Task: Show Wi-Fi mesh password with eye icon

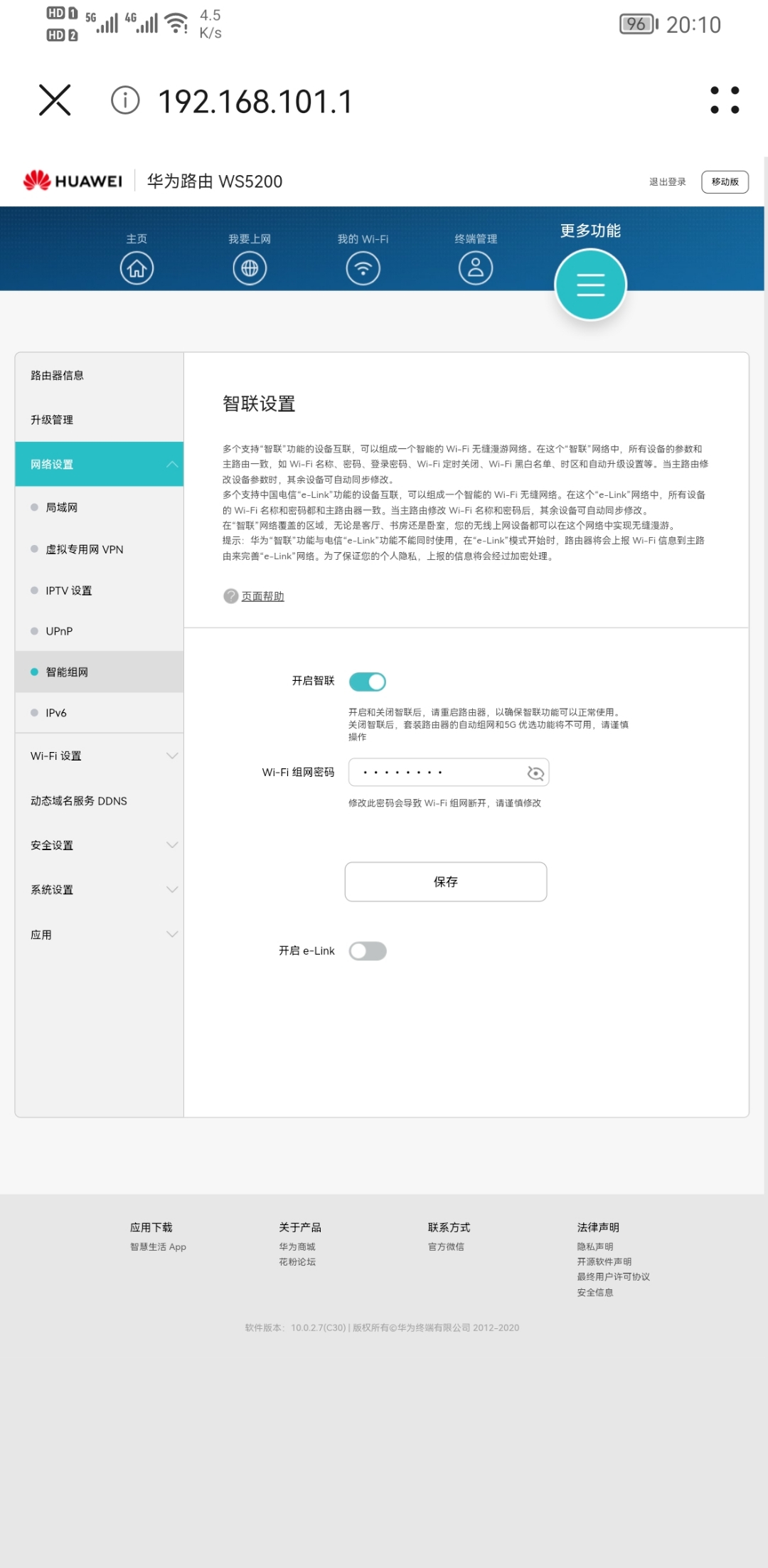Action: click(x=535, y=773)
